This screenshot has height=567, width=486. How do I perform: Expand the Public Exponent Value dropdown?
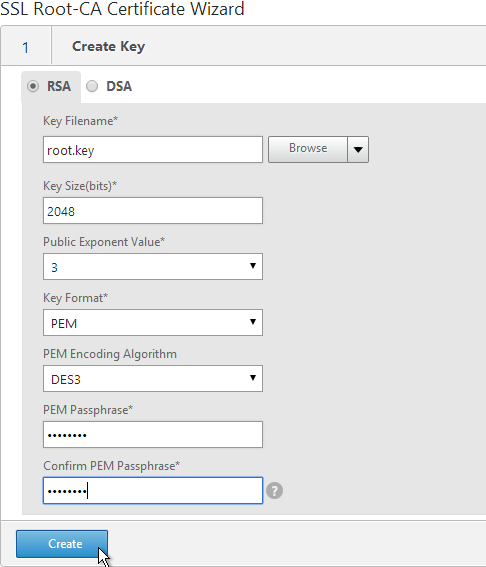(x=153, y=267)
